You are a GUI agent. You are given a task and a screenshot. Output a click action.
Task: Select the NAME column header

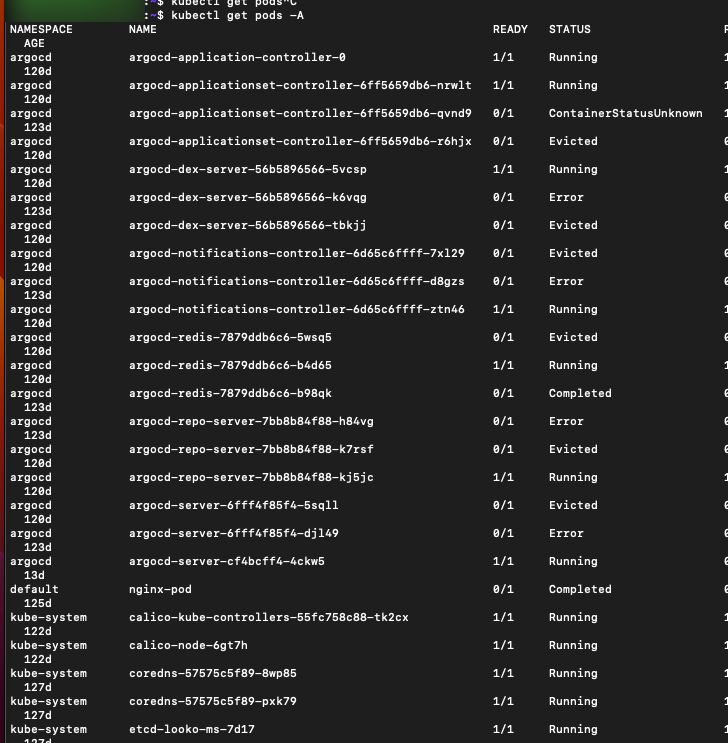tap(143, 29)
